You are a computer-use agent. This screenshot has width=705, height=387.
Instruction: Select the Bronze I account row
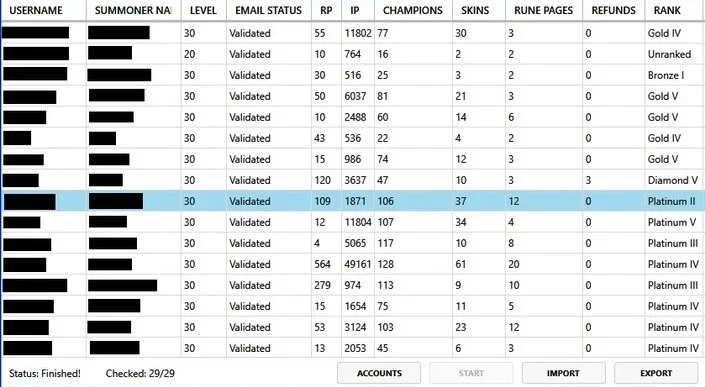(352, 75)
